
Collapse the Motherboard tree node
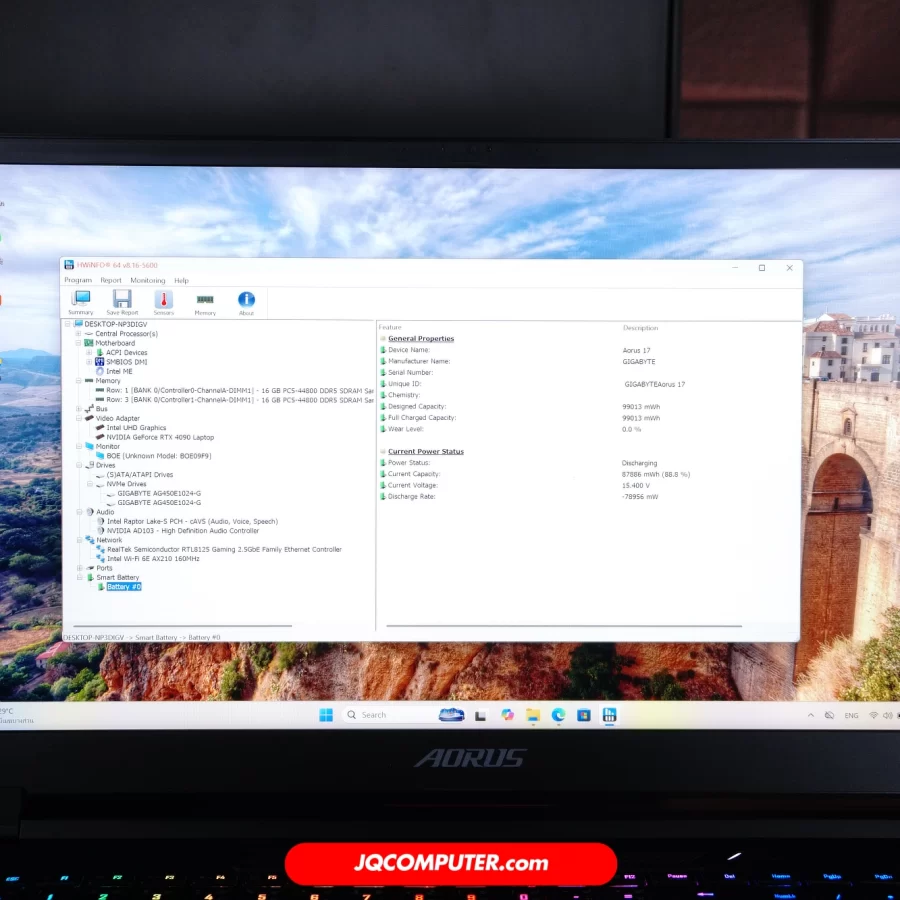(78, 343)
